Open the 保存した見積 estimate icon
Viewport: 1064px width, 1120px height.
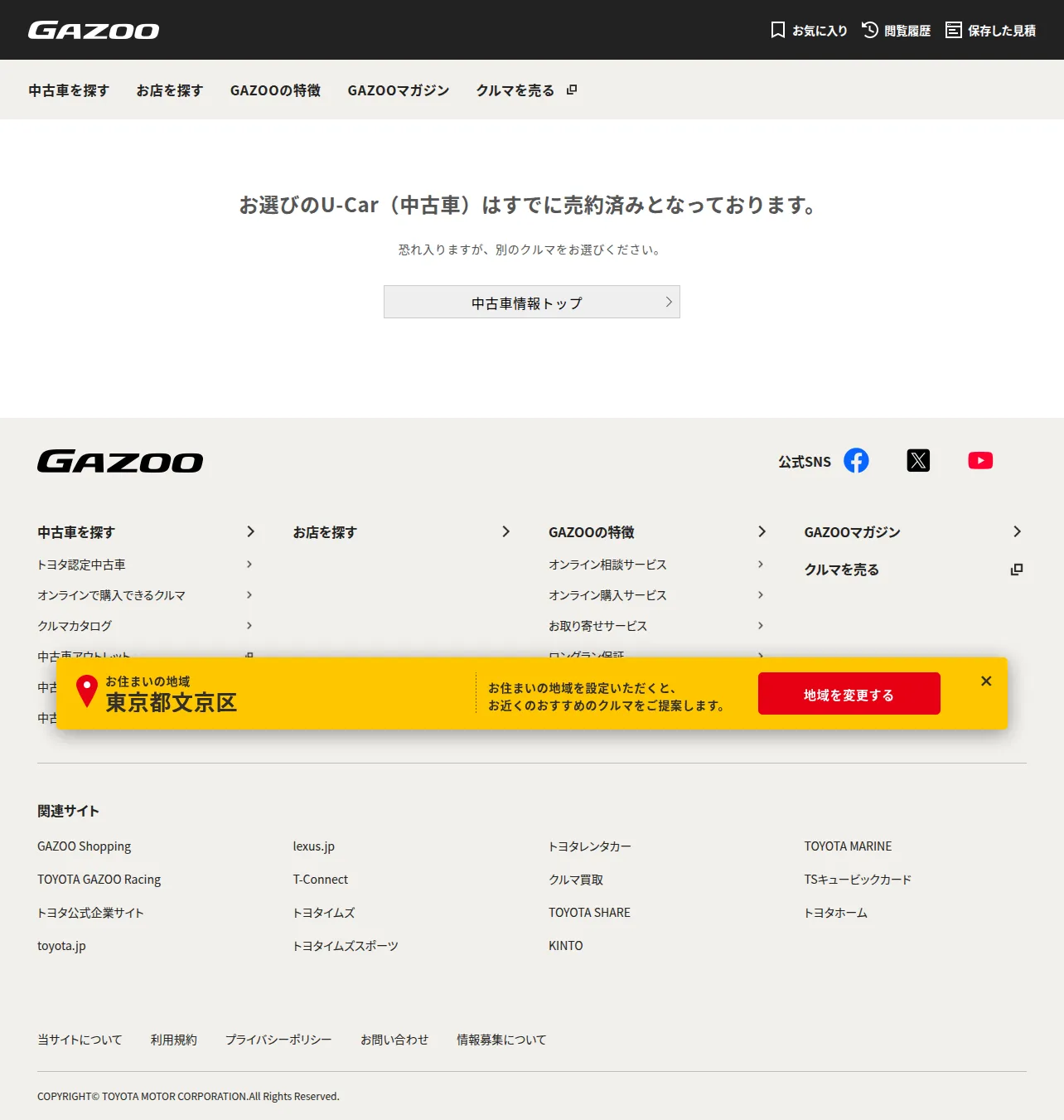coord(954,30)
